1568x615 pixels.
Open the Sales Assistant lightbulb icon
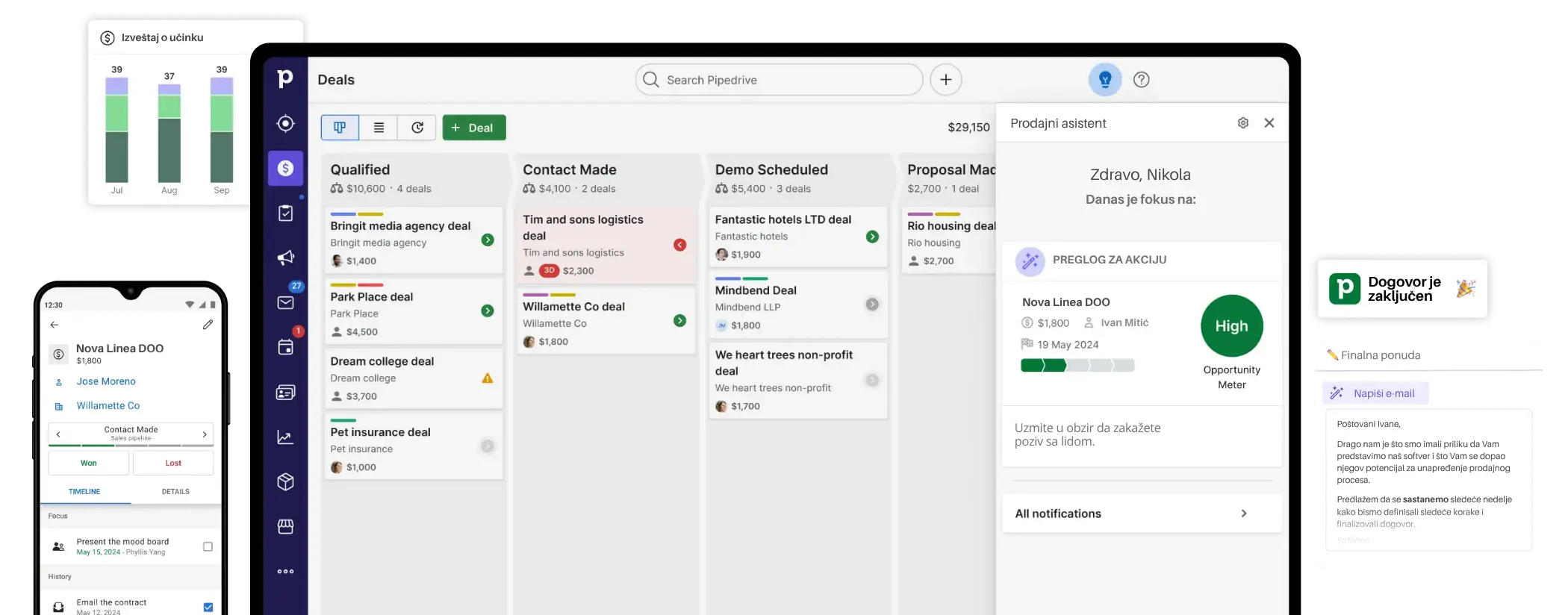[x=1105, y=80]
